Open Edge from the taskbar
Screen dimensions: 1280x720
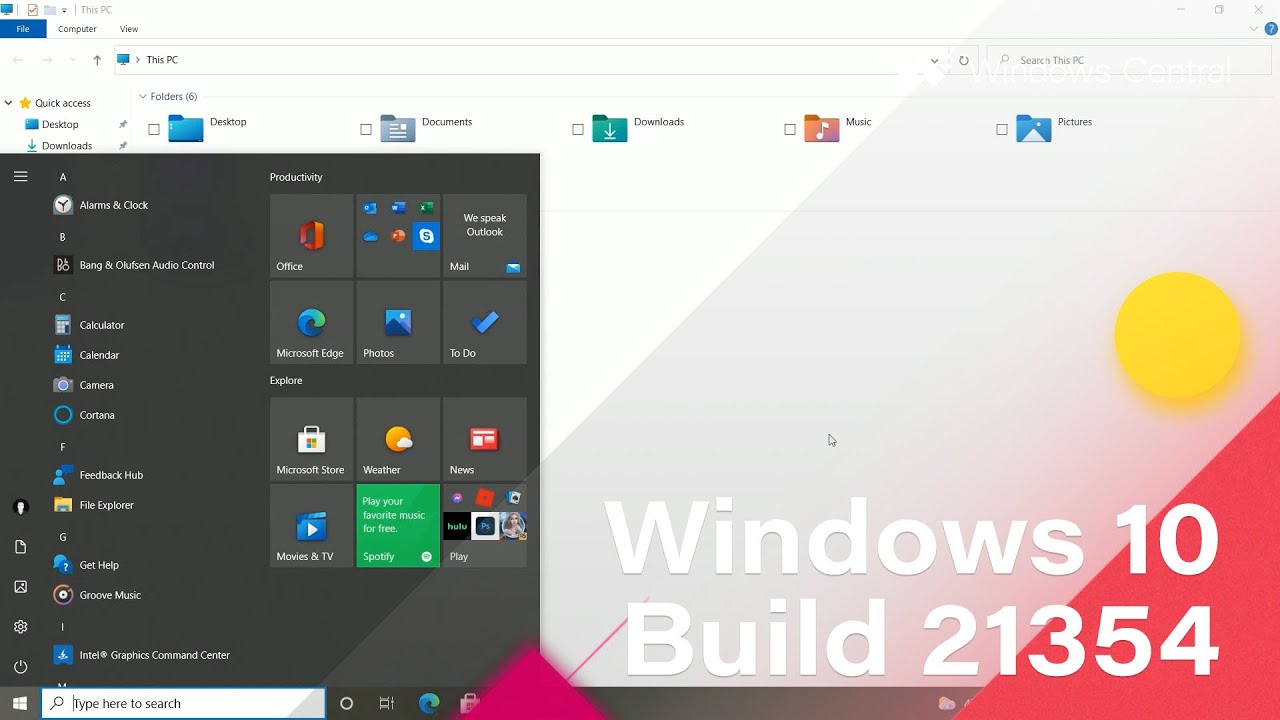pyautogui.click(x=429, y=704)
